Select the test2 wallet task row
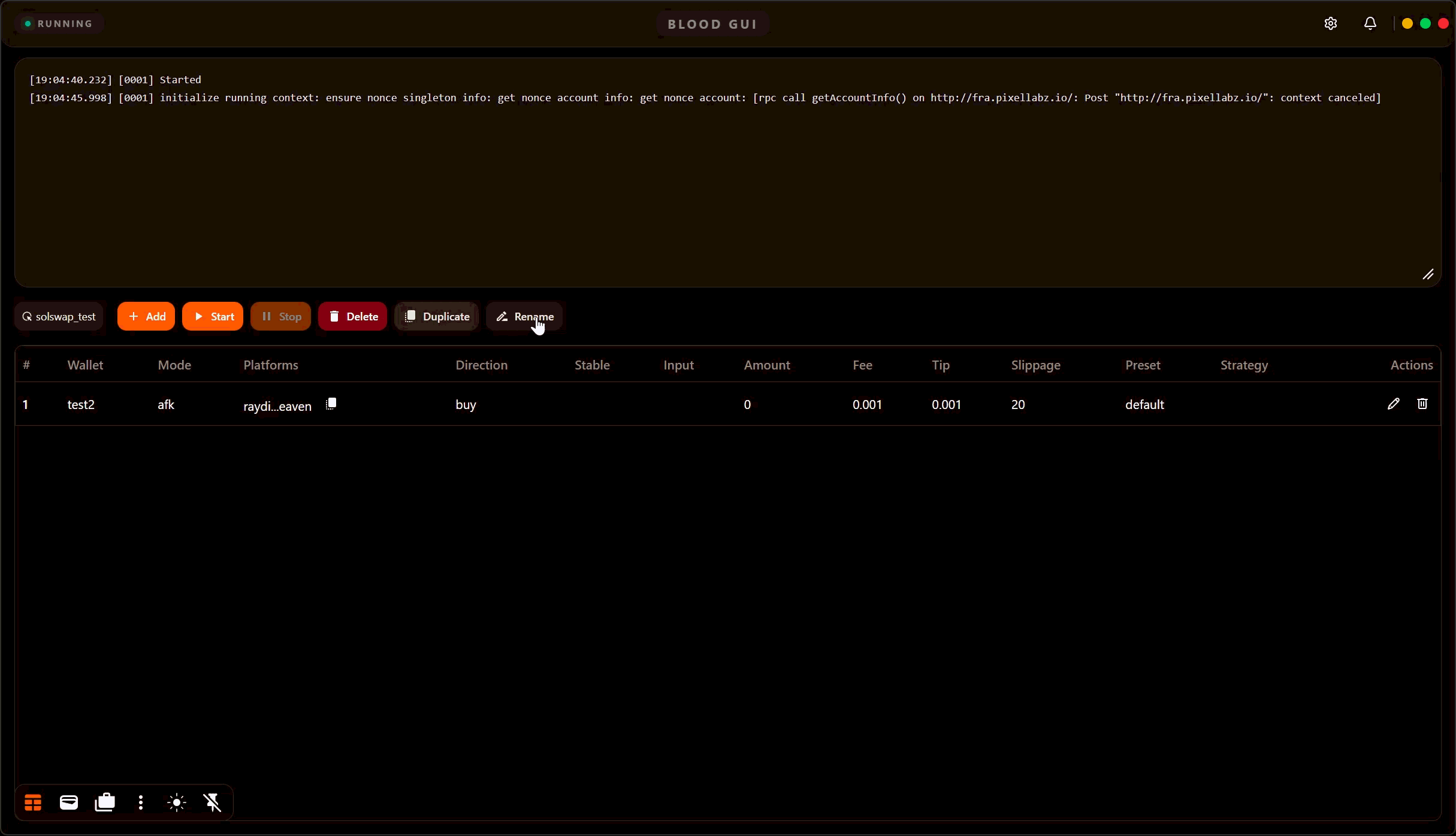 click(81, 405)
